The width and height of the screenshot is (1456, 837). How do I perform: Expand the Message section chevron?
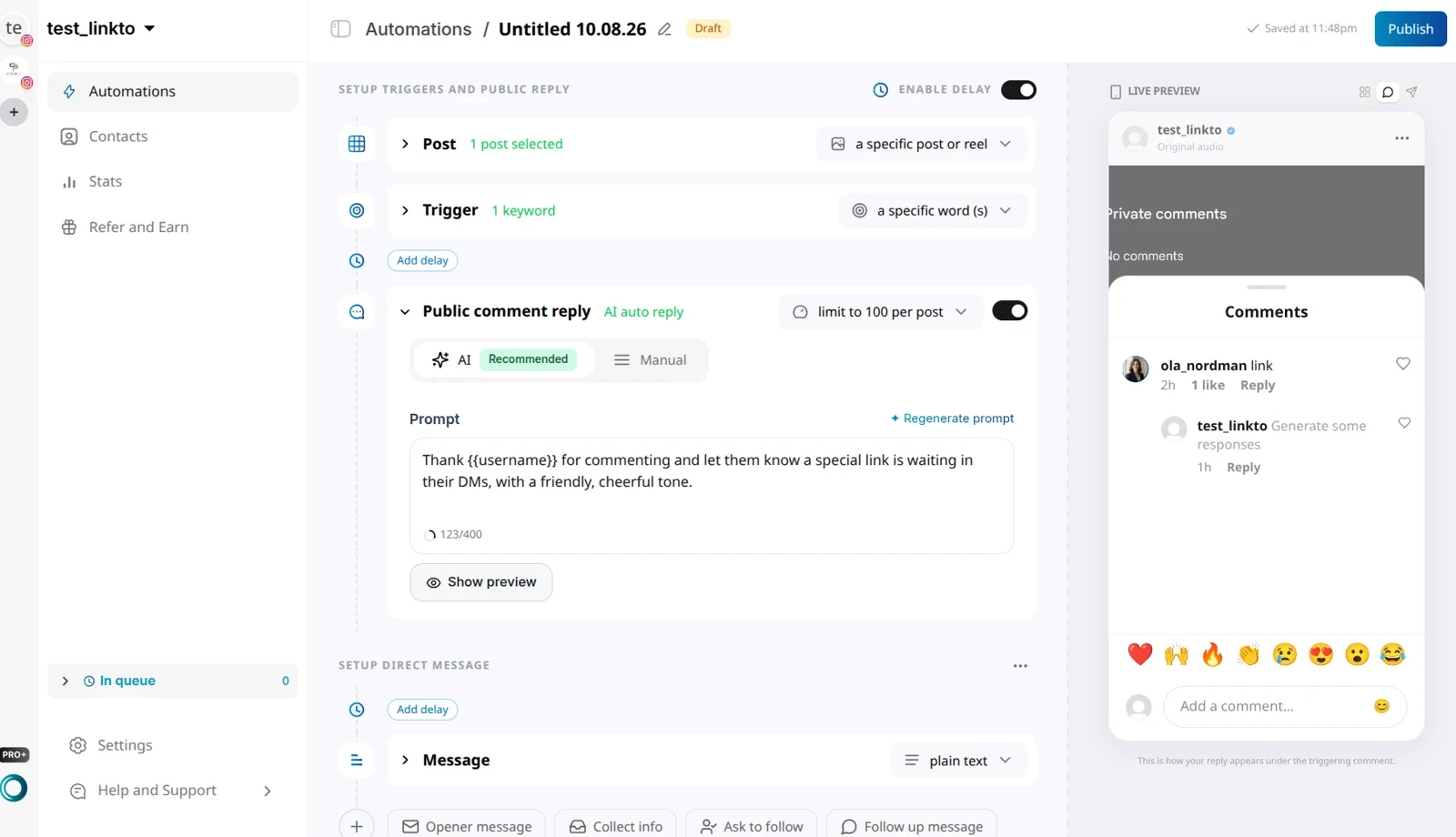tap(406, 761)
